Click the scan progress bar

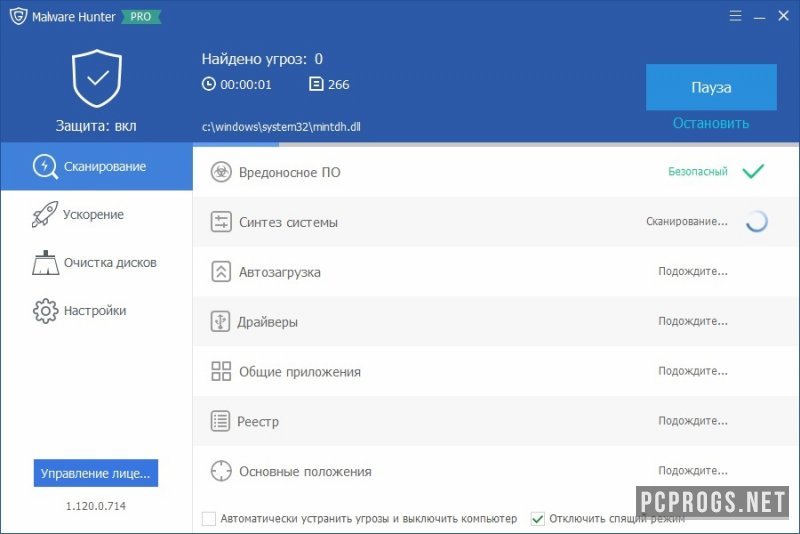[x=496, y=145]
